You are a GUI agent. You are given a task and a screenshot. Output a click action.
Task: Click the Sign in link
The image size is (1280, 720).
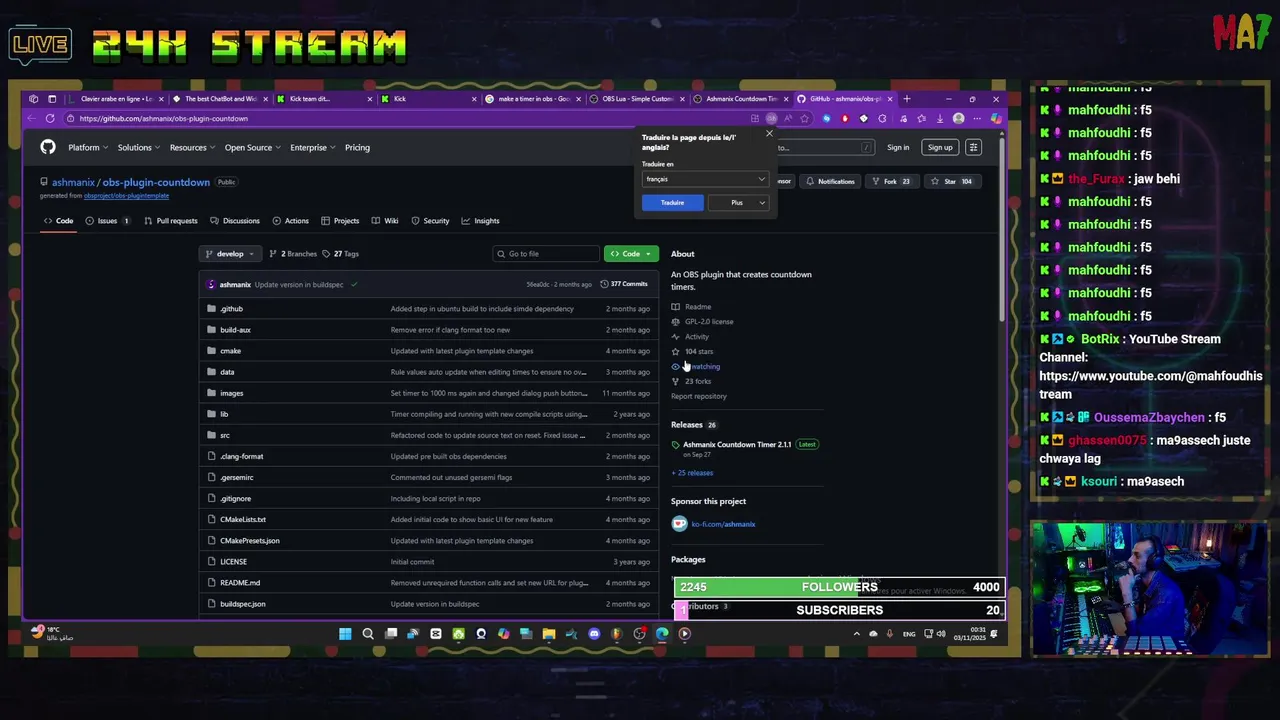[898, 147]
